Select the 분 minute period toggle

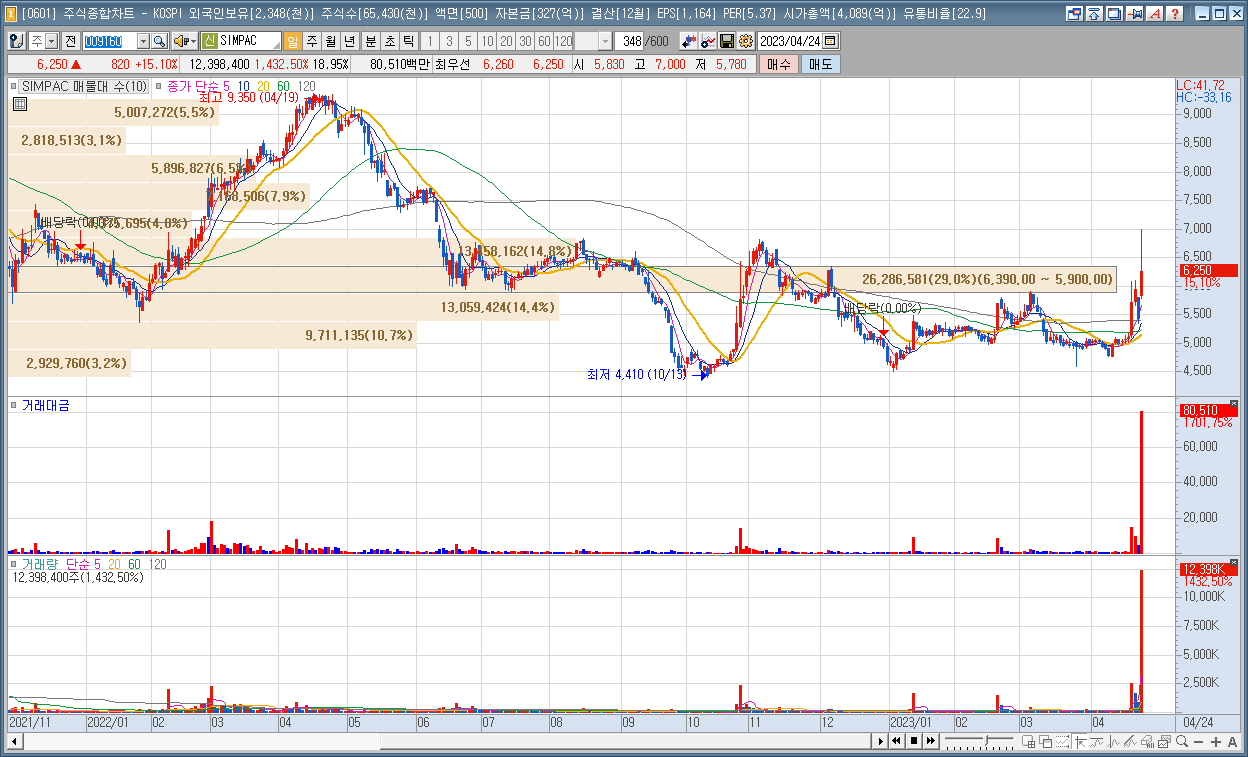point(371,41)
